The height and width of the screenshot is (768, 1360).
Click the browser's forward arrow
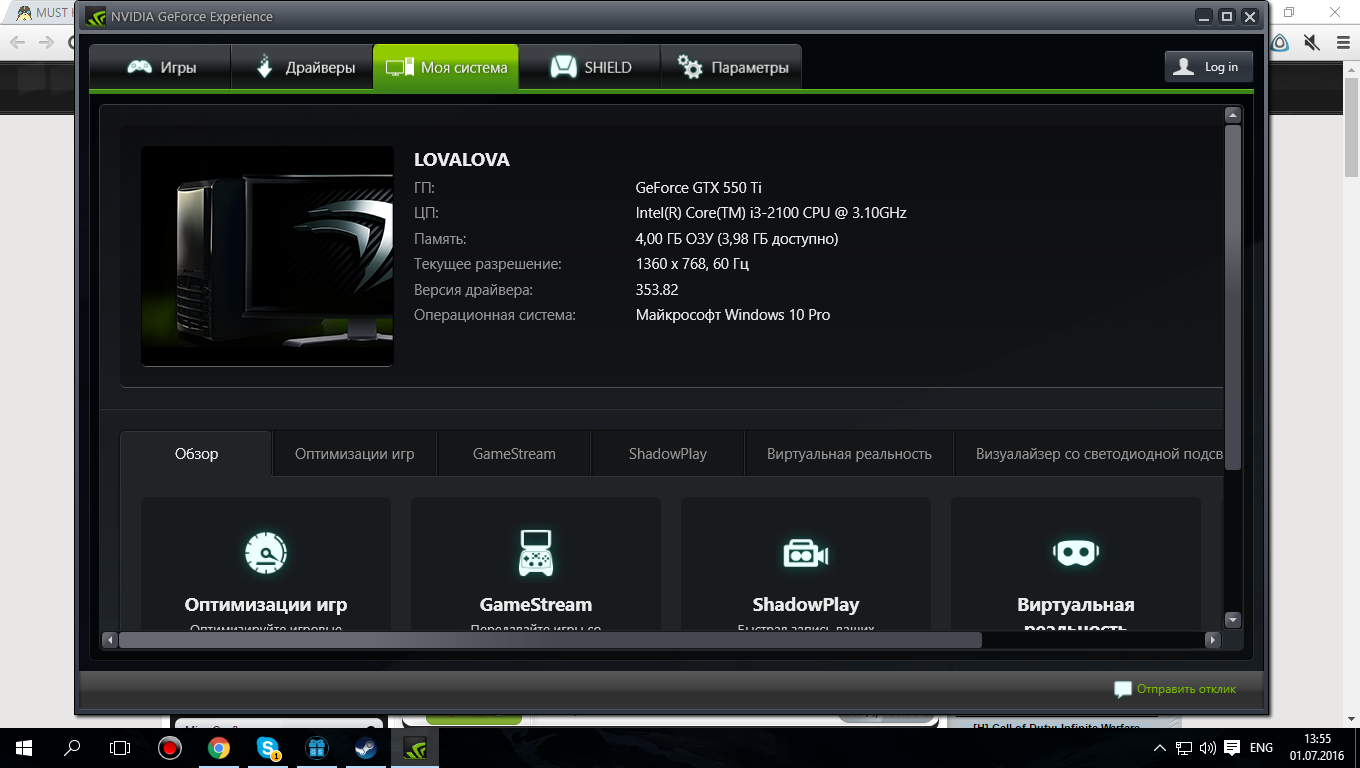click(46, 42)
